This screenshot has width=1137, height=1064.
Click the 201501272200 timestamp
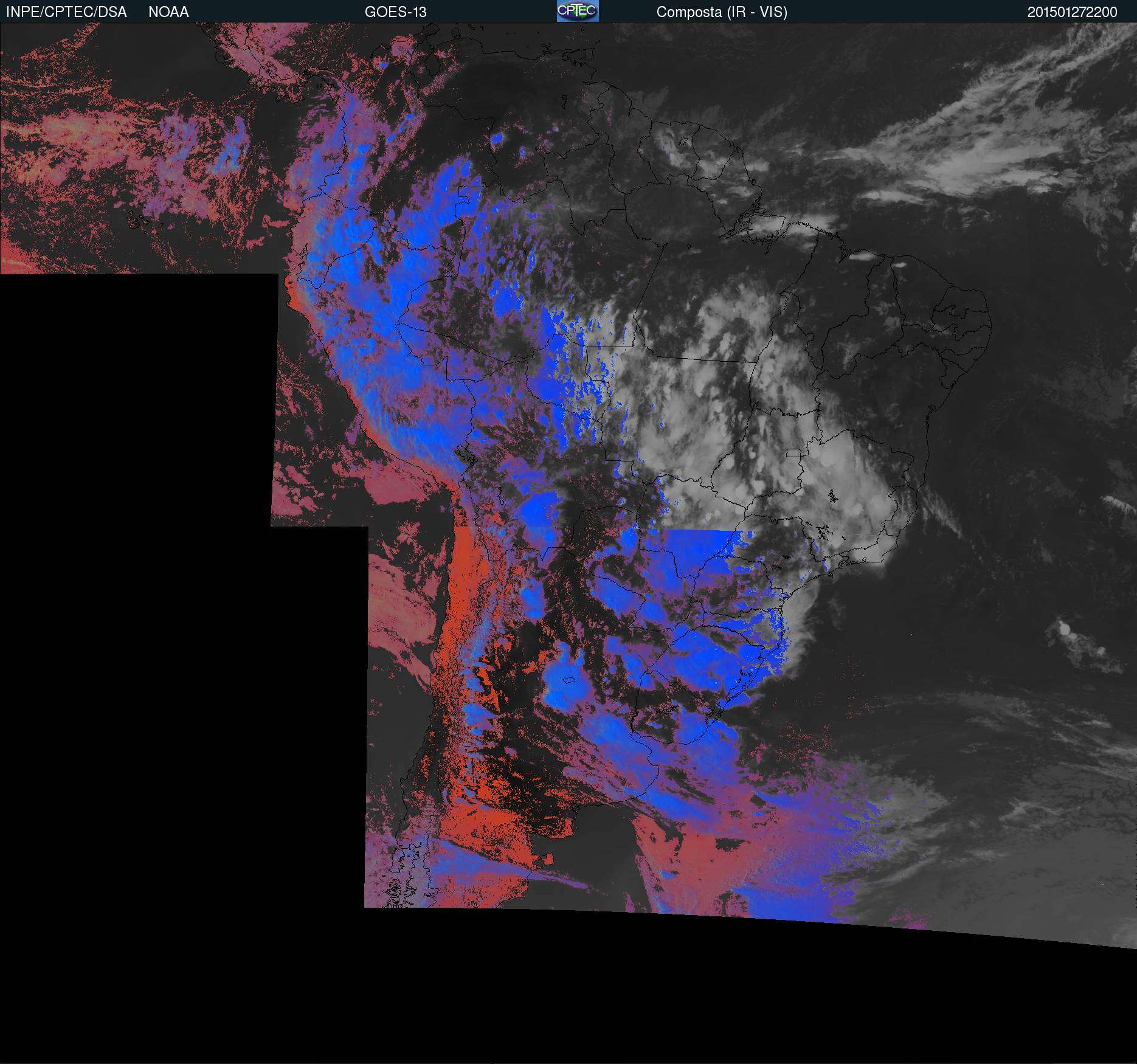1072,12
